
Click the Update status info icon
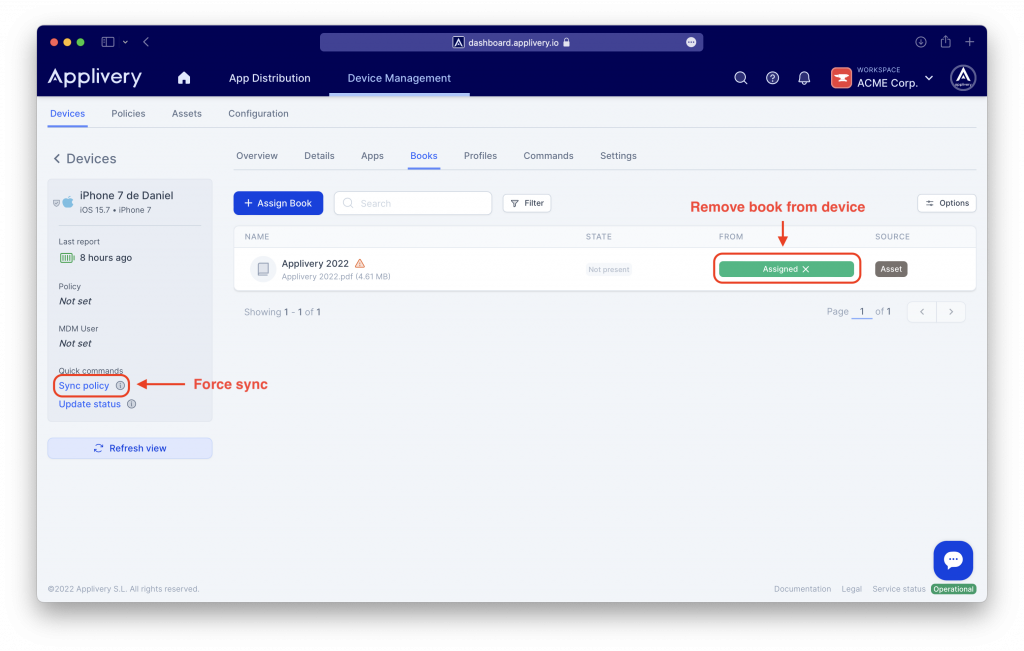(x=131, y=404)
